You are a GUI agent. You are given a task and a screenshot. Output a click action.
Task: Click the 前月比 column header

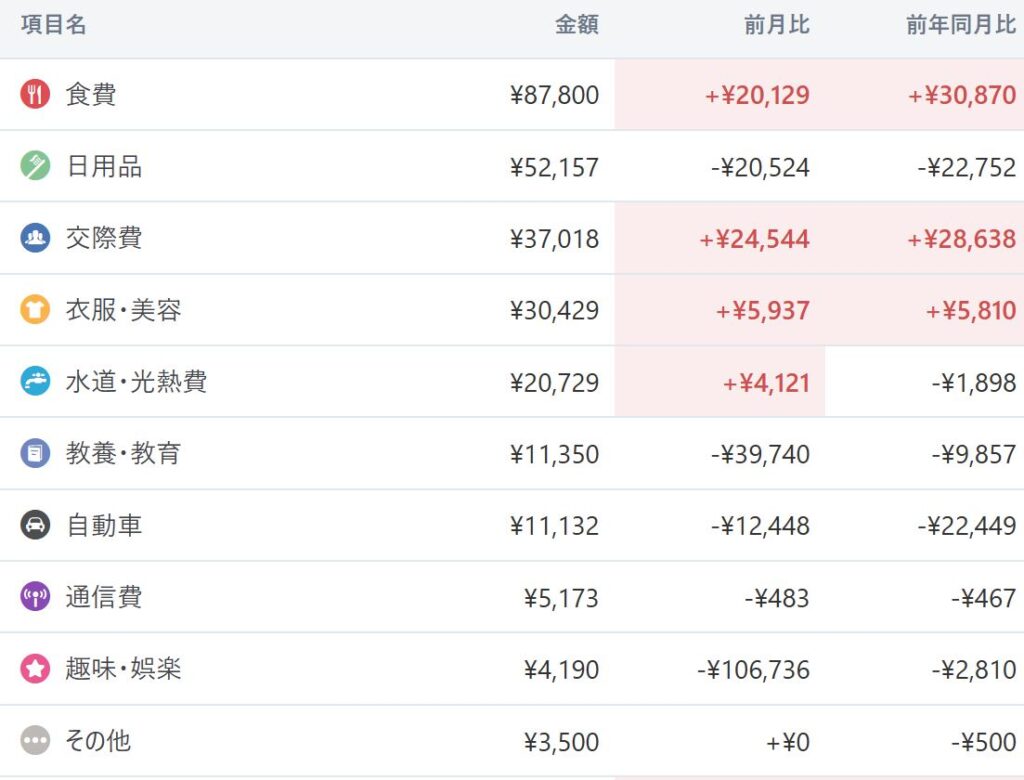[x=776, y=25]
